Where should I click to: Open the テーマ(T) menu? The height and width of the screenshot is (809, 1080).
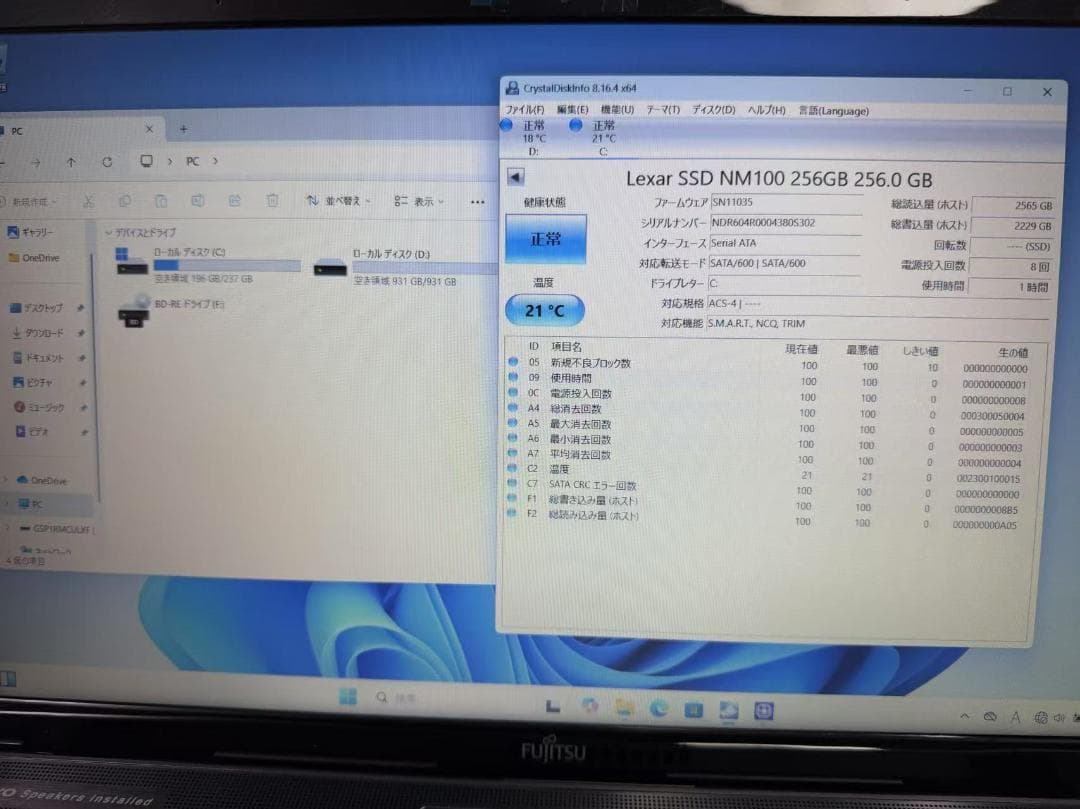(663, 109)
